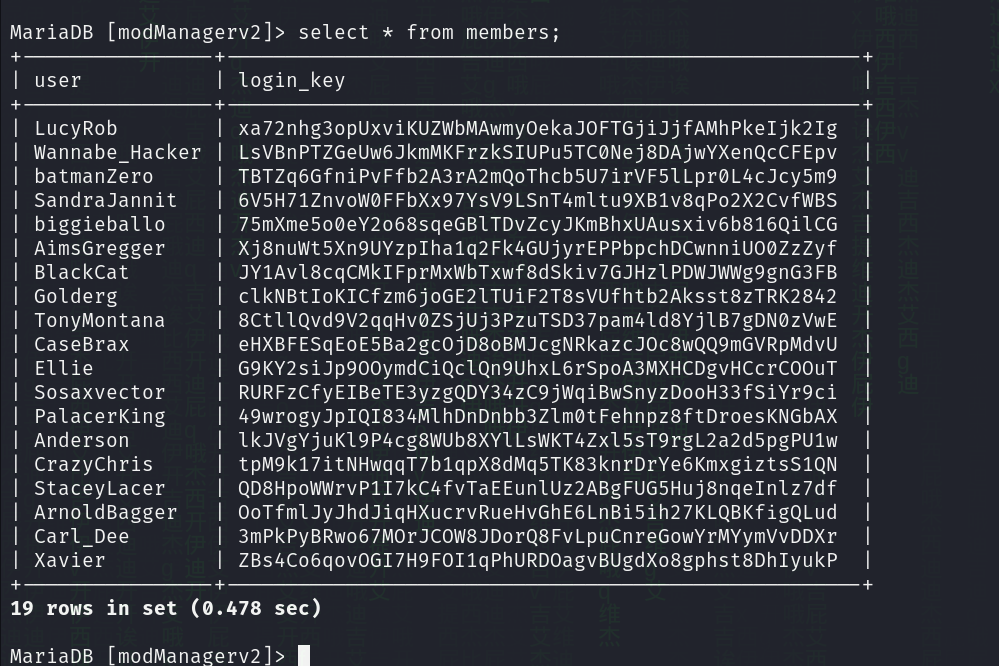The height and width of the screenshot is (666, 999).
Task: Click the 'login_key' column header
Action: (292, 80)
